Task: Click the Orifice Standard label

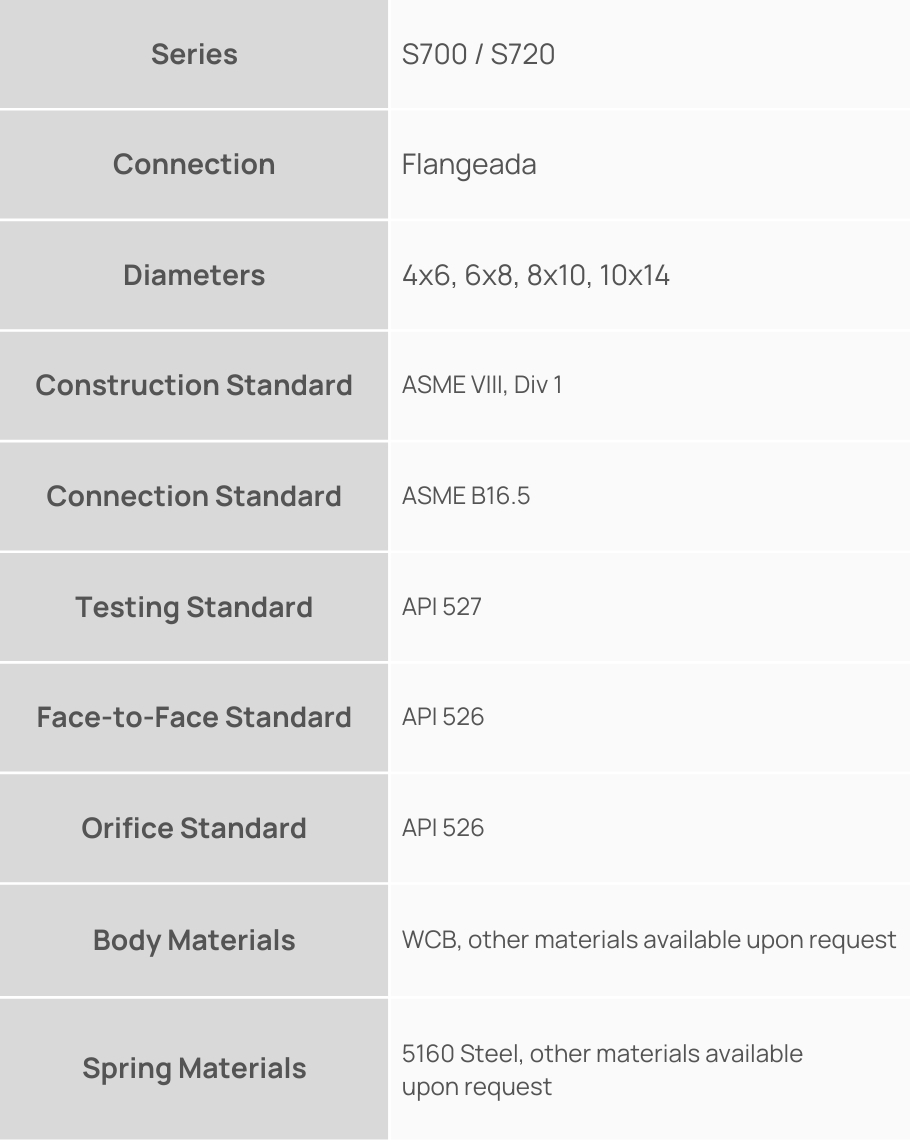Action: point(194,828)
